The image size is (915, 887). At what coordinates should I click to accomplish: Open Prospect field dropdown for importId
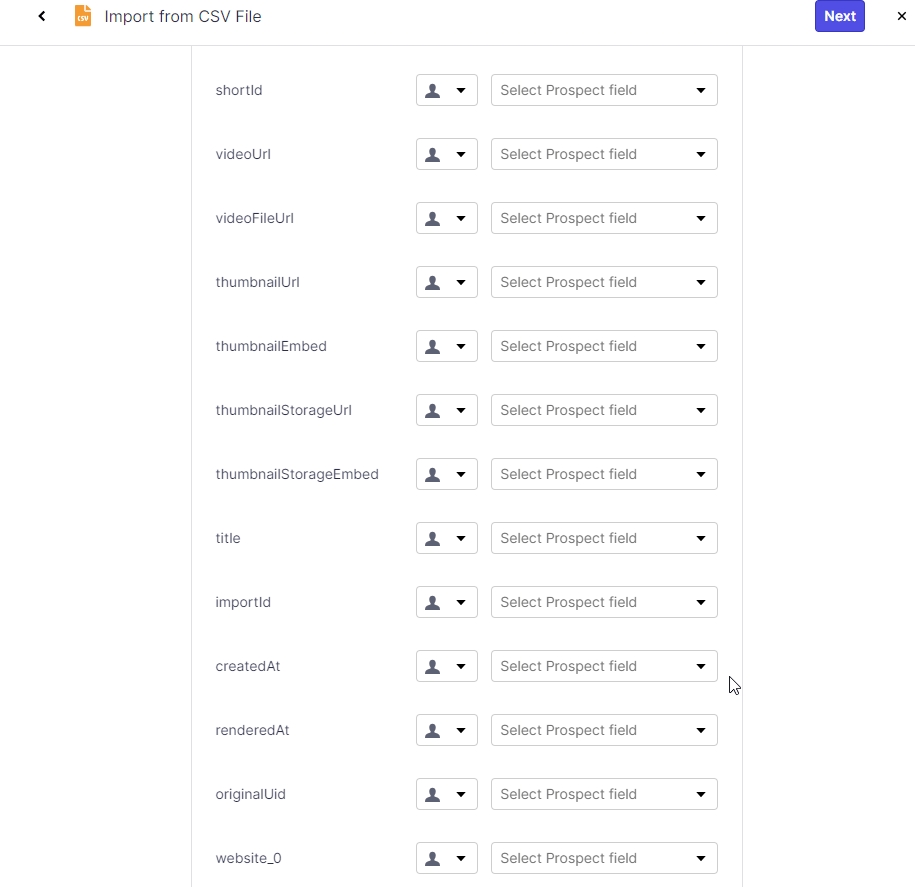604,602
